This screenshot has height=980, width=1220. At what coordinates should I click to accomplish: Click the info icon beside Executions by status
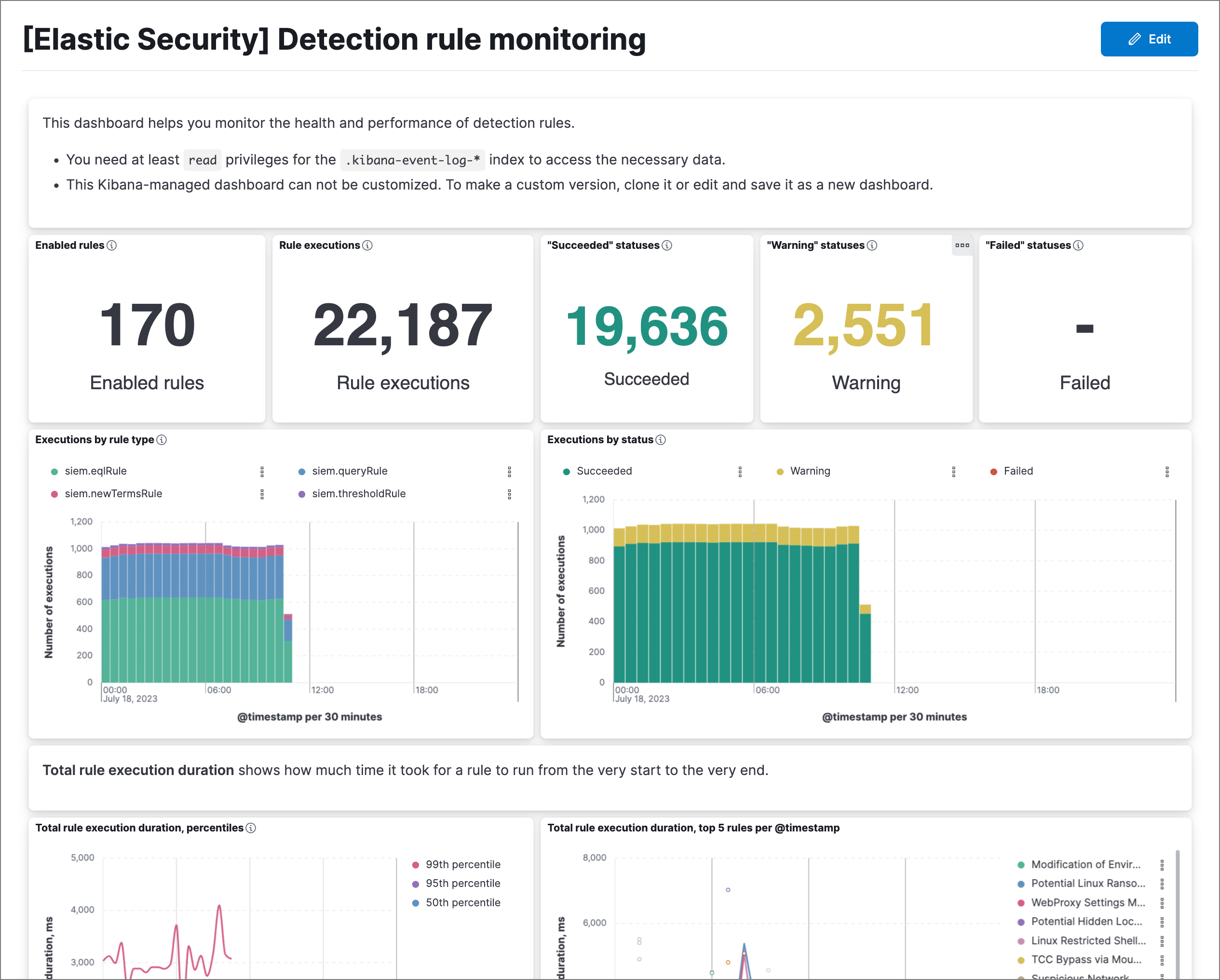(661, 440)
